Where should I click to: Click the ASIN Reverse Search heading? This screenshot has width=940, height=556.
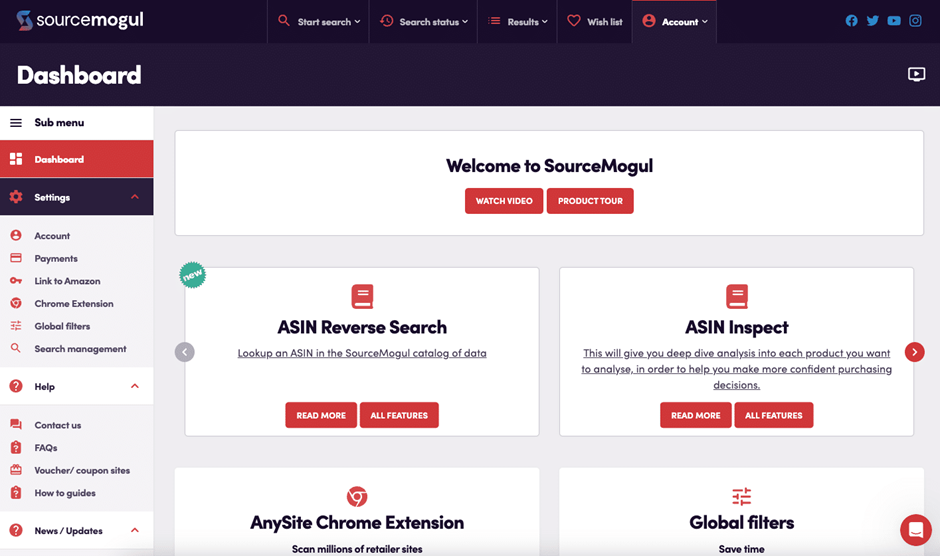(362, 327)
